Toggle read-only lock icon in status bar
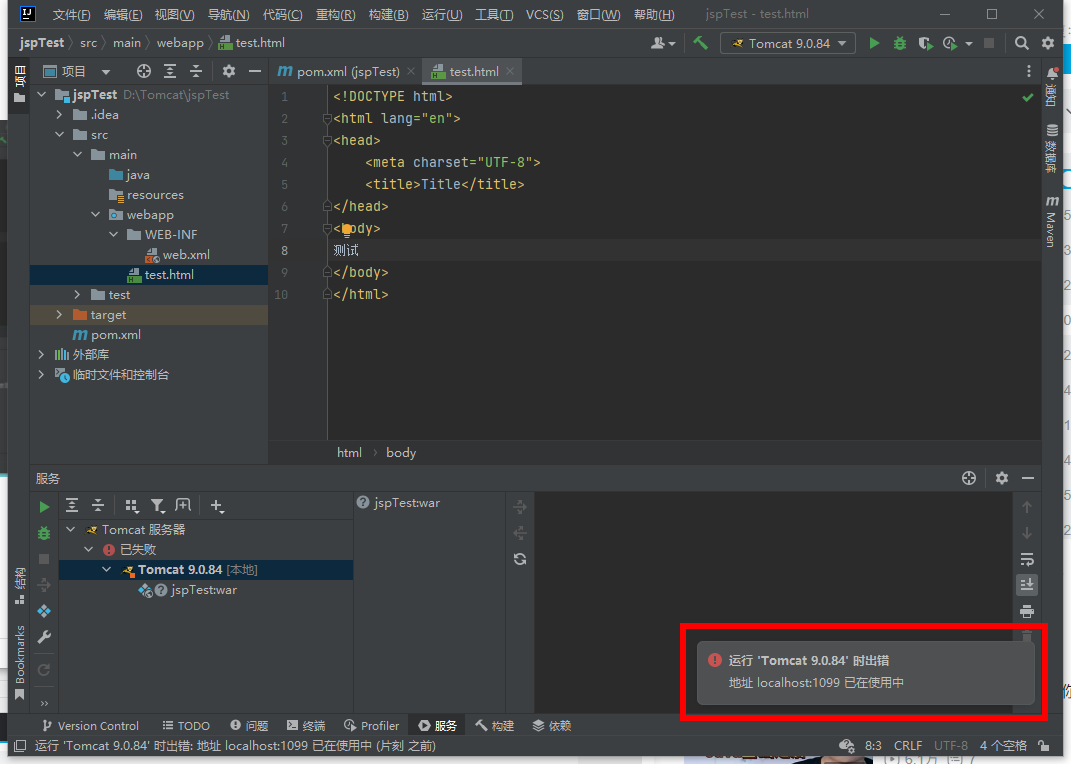Viewport: 1071px width, 764px height. tap(1044, 746)
